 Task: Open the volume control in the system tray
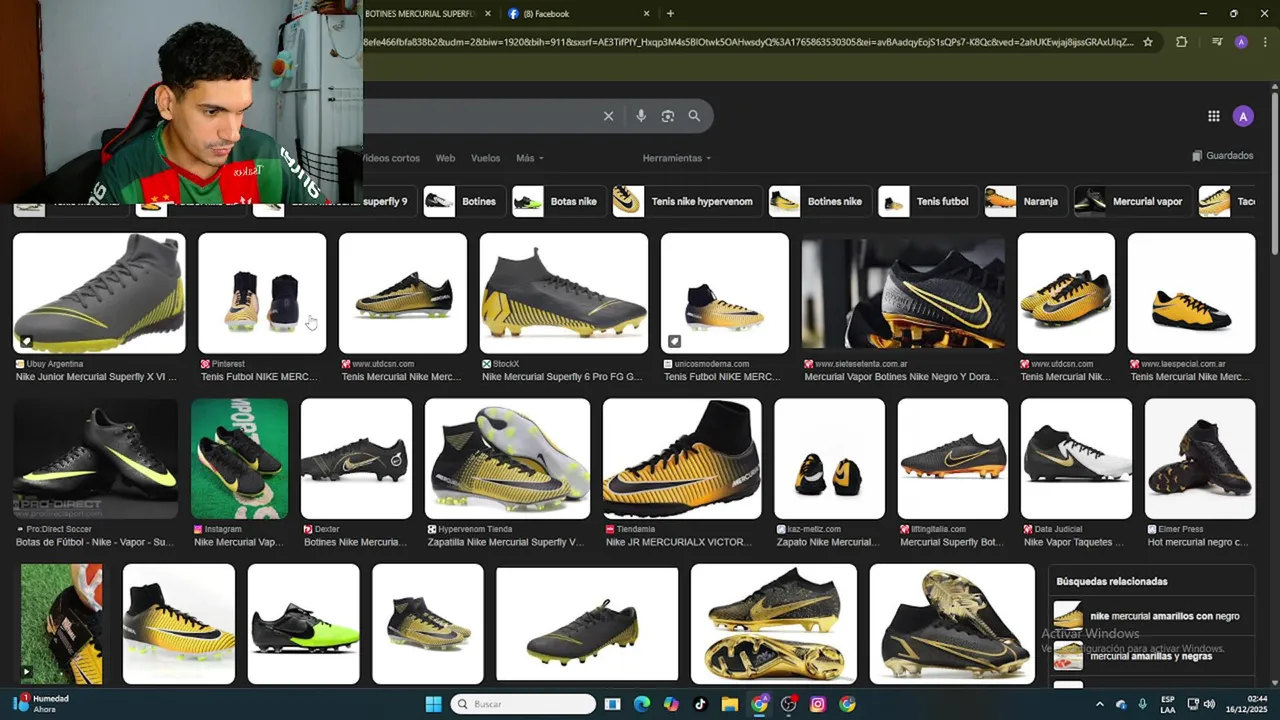click(1209, 704)
